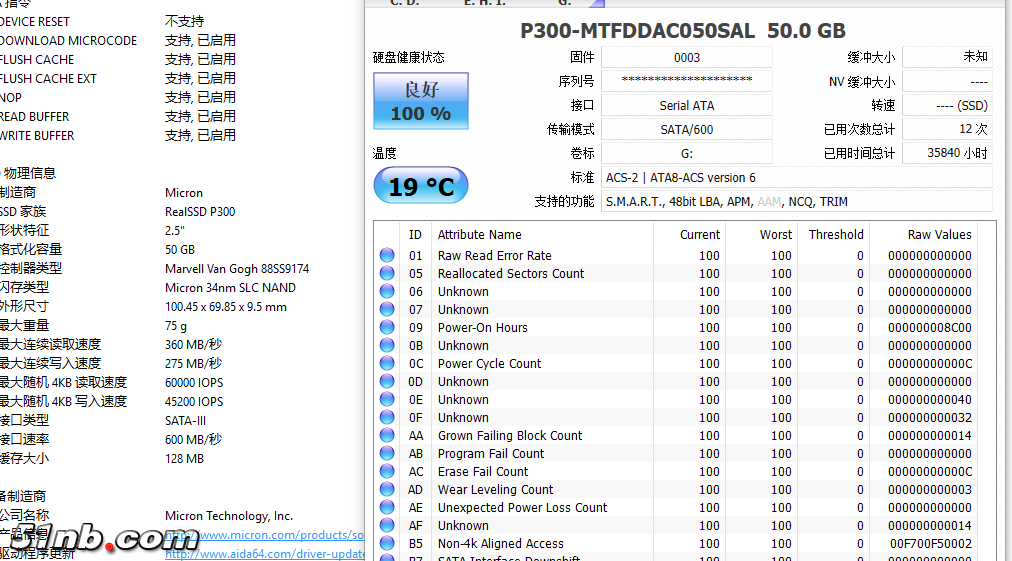
Task: Click the Non-4k Aligned Access status orb
Action: tap(387, 544)
